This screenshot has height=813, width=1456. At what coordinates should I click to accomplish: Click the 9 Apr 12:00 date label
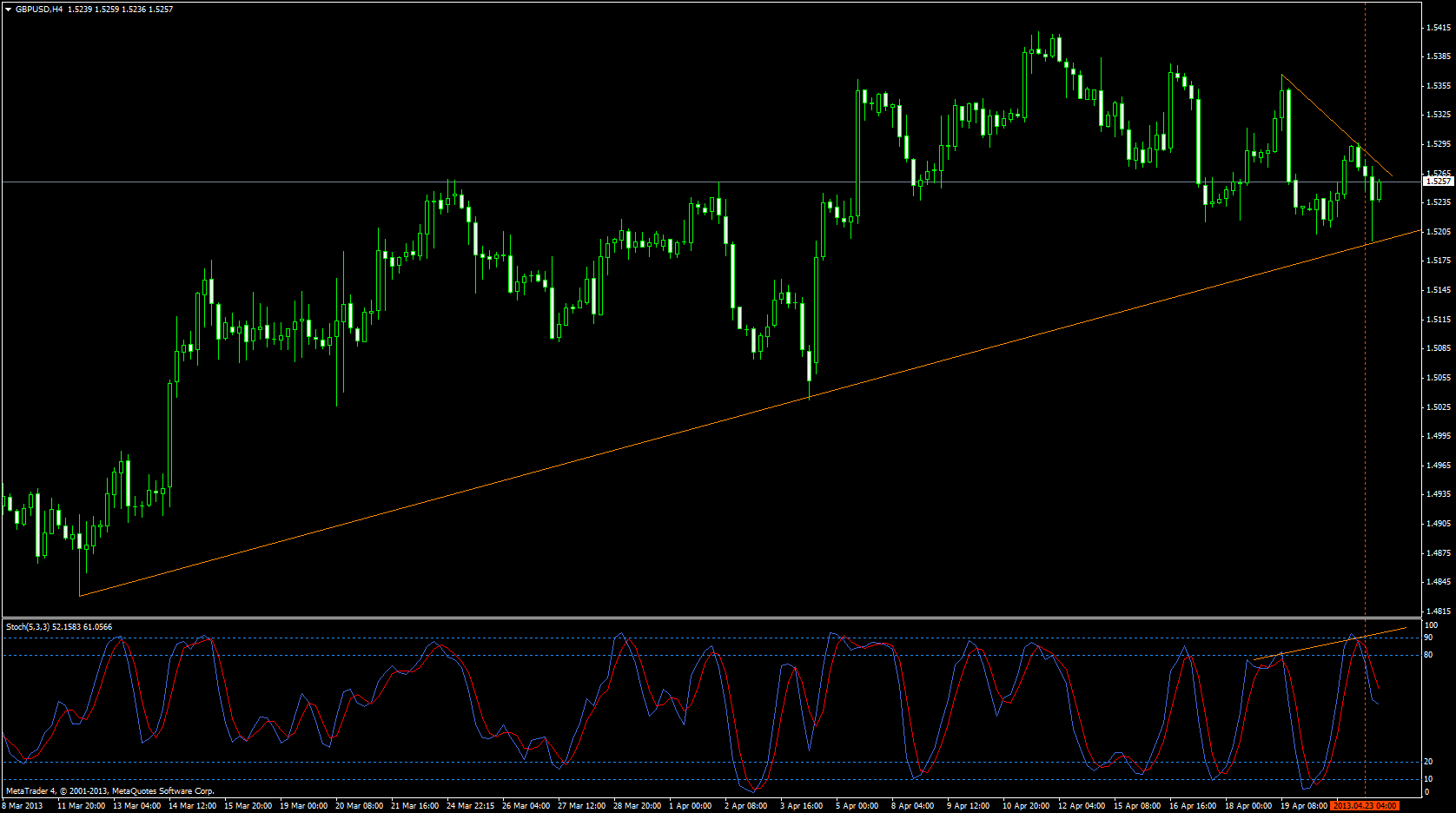(x=968, y=806)
